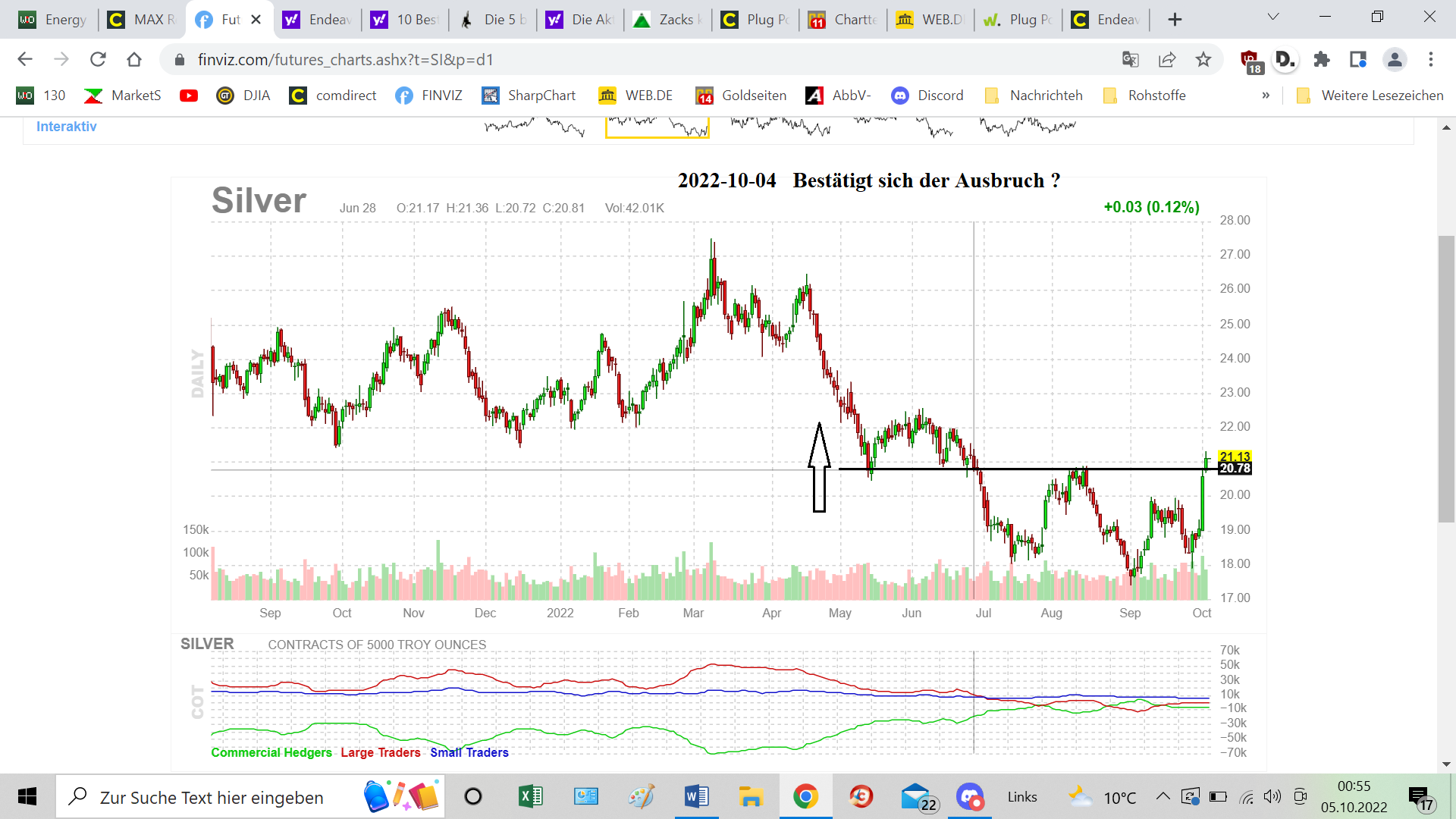Open the home page icon
The image size is (1456, 819).
click(x=134, y=59)
